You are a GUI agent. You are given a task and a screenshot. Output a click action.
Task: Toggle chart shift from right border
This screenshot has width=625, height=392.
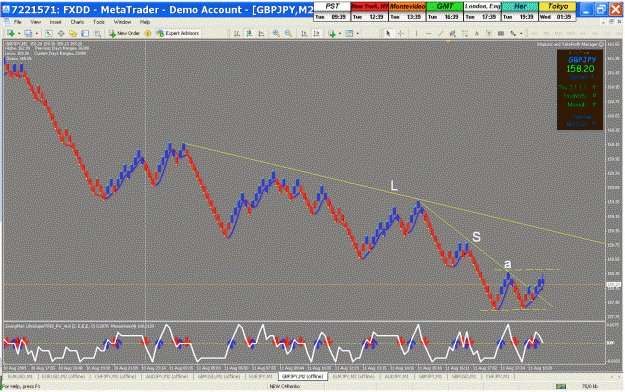[x=316, y=34]
